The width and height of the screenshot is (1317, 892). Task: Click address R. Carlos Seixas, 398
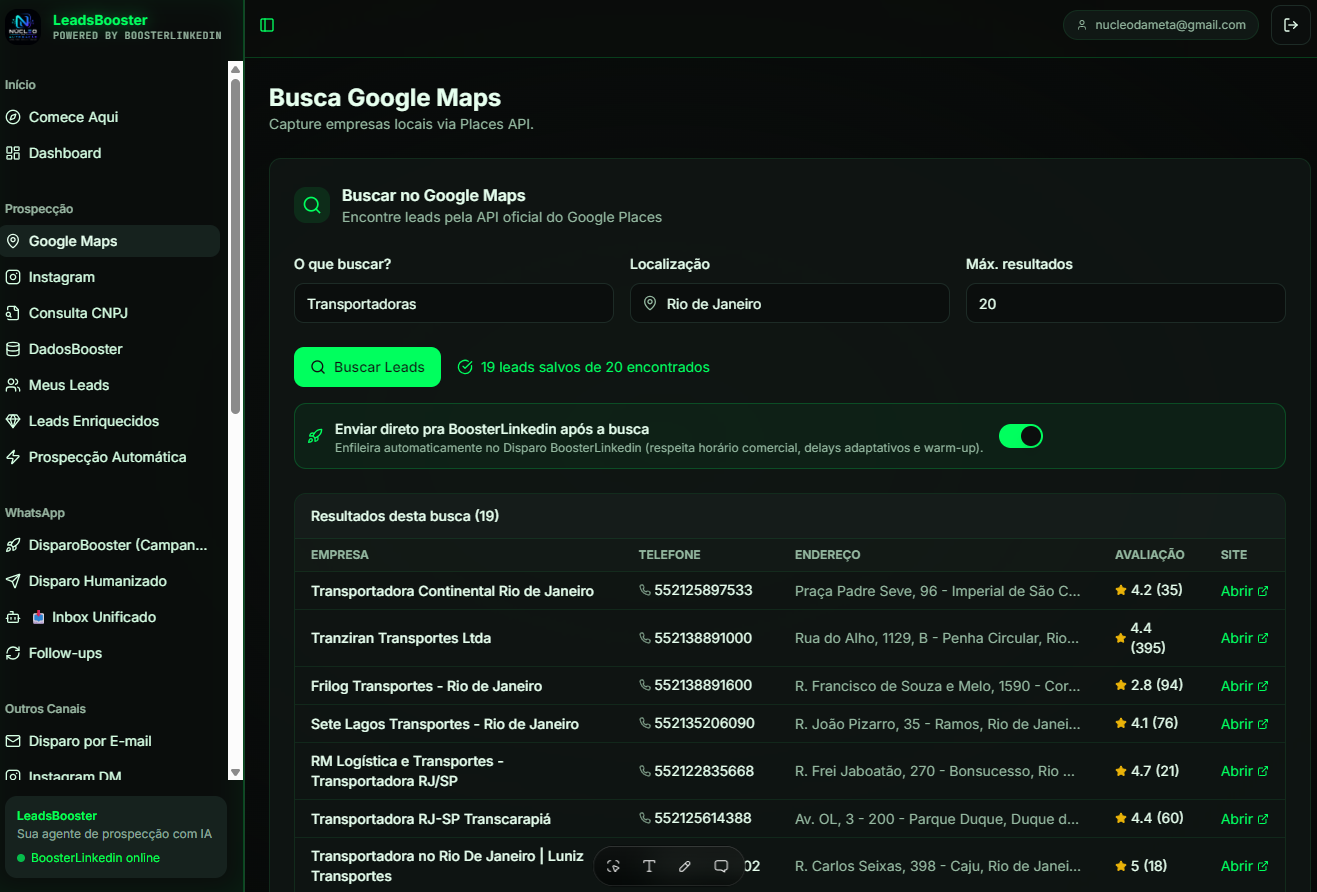click(x=938, y=866)
